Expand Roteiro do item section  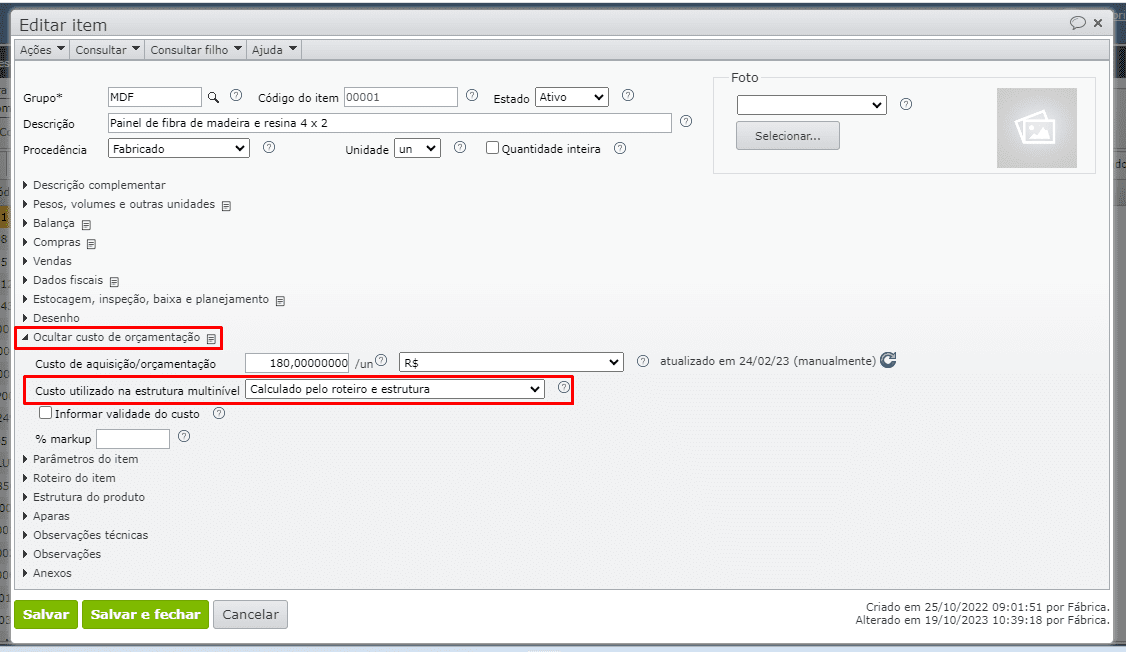[x=73, y=478]
